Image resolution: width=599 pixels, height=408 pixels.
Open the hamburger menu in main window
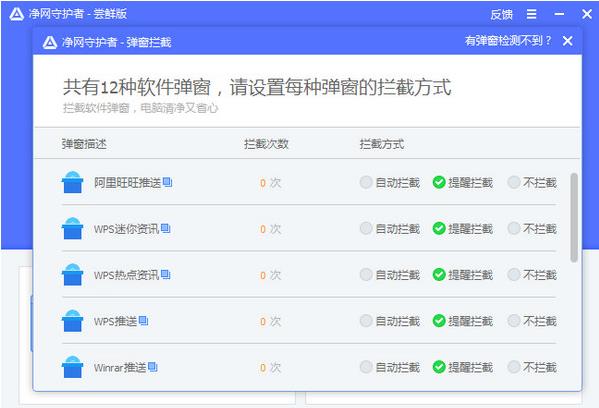click(x=531, y=14)
